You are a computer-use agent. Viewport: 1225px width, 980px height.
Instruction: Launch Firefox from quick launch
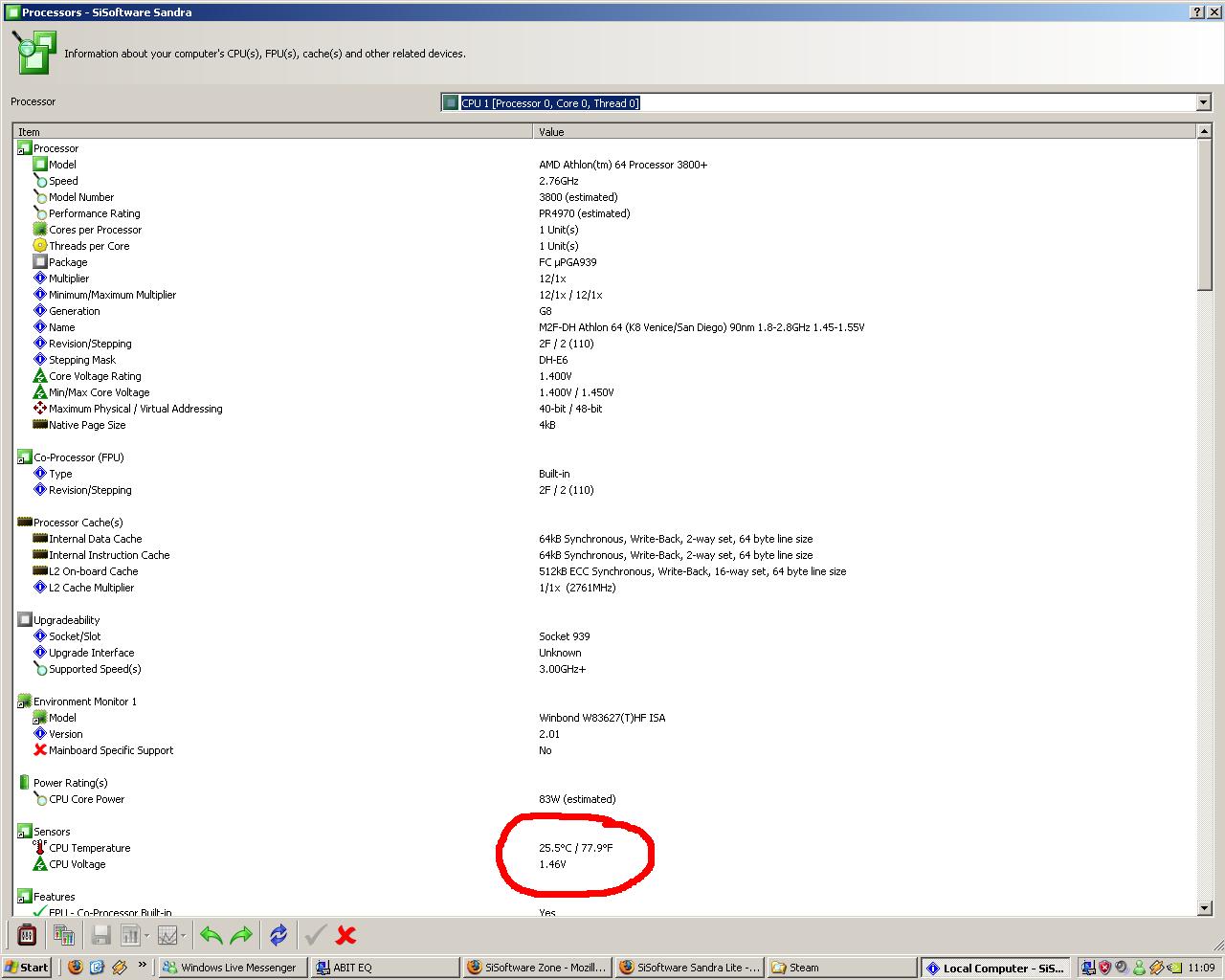point(76,968)
